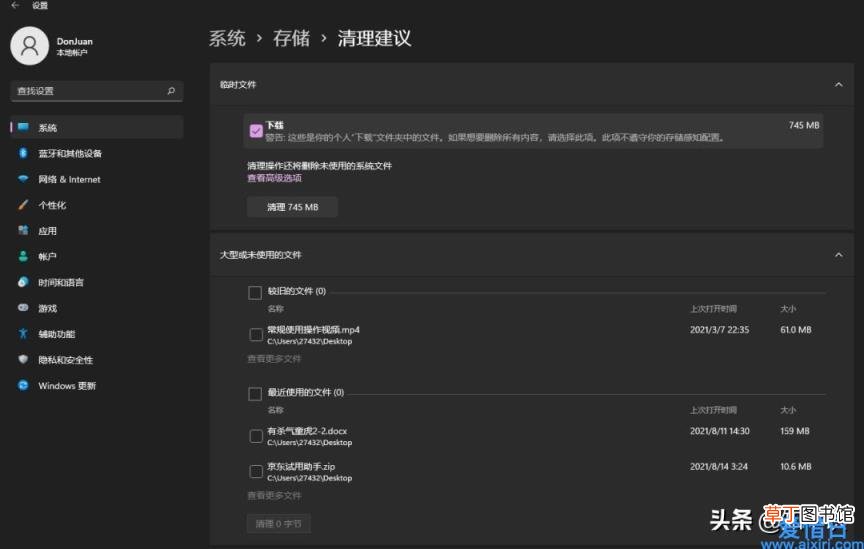Click file name 京东试用助手.zip
Screen dimensions: 864x549
301,466
